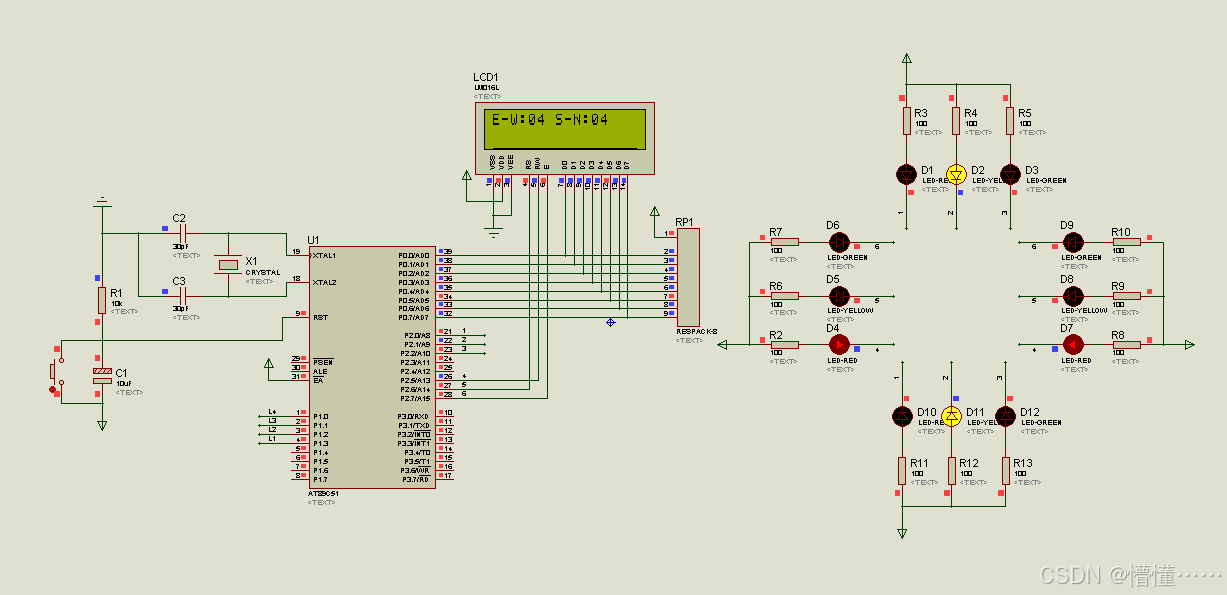Screen dimensions: 1227x595
Task: Select resistor R7 symbol
Action: click(785, 241)
